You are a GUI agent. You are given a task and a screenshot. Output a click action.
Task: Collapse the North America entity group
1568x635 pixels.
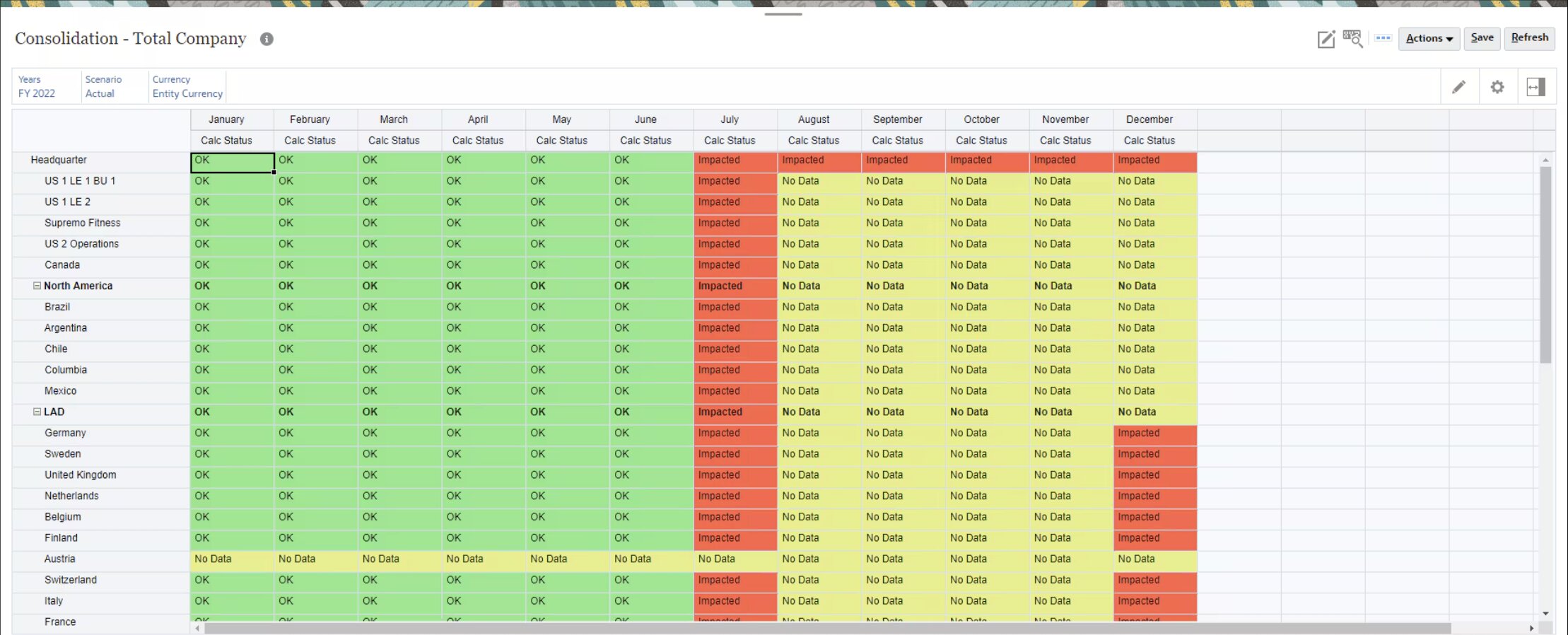coord(37,286)
